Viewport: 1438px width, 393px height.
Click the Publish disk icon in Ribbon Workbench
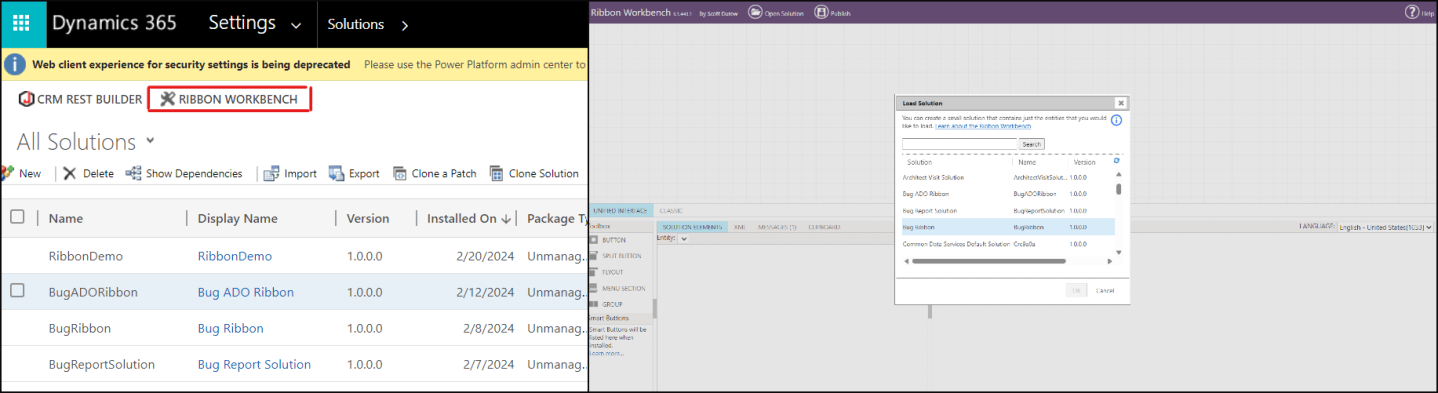[x=821, y=13]
